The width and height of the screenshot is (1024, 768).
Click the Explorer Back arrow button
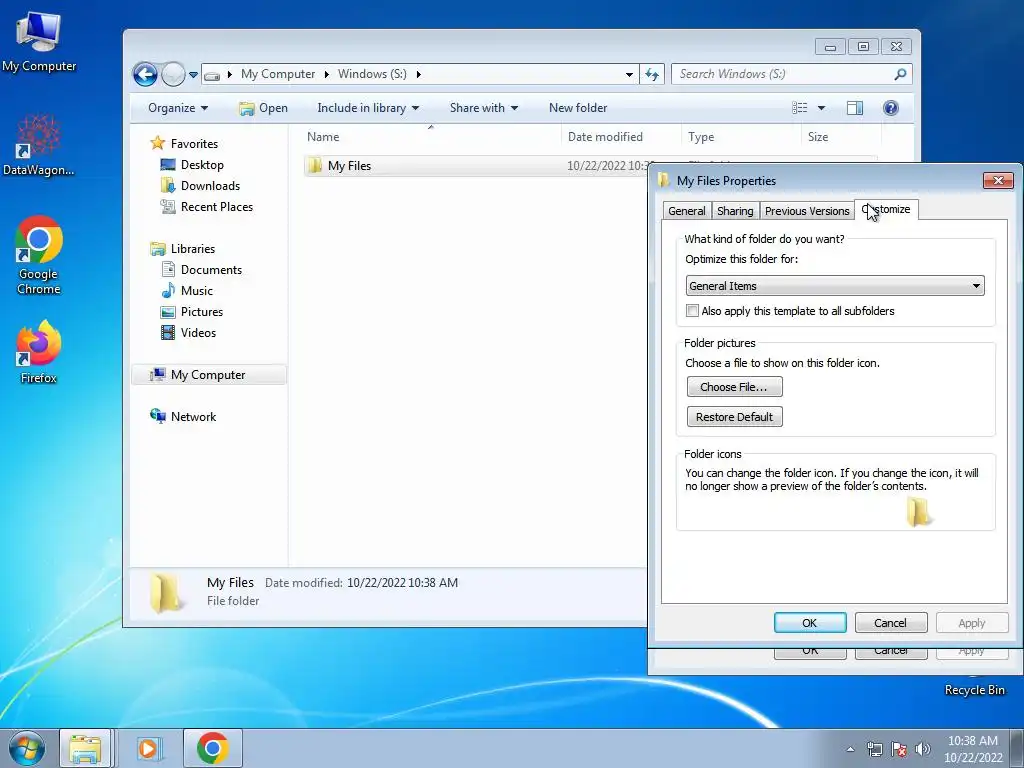[x=145, y=74]
